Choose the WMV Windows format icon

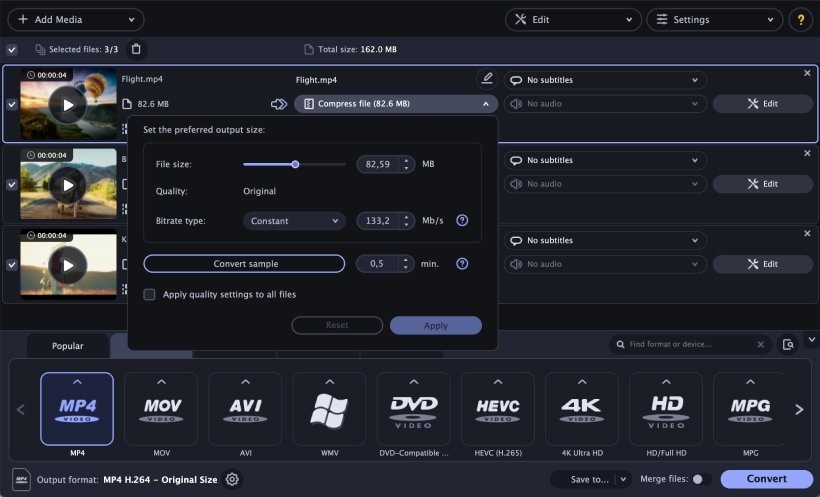329,409
